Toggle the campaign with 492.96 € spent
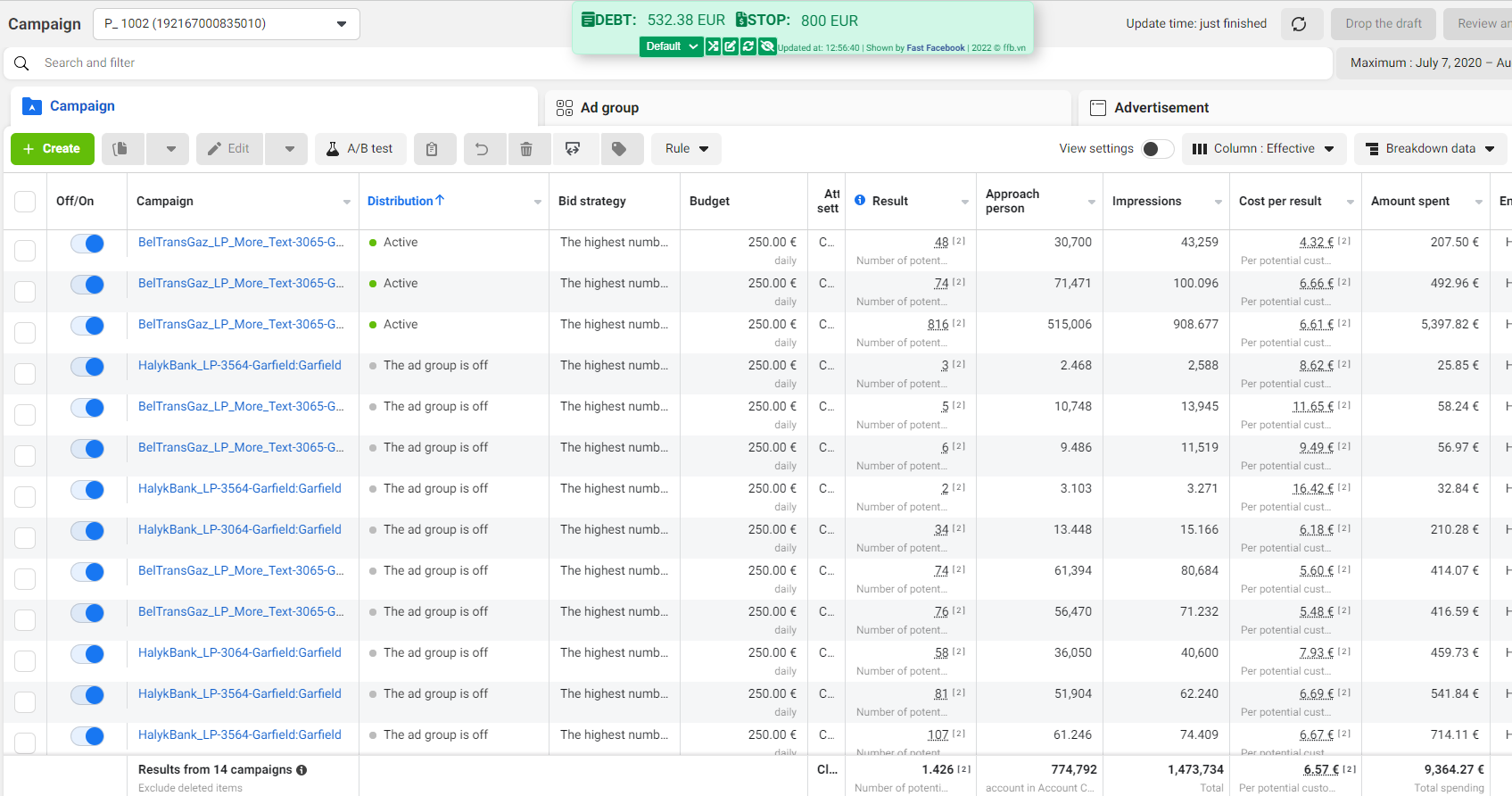Image resolution: width=1512 pixels, height=796 pixels. pos(87,285)
